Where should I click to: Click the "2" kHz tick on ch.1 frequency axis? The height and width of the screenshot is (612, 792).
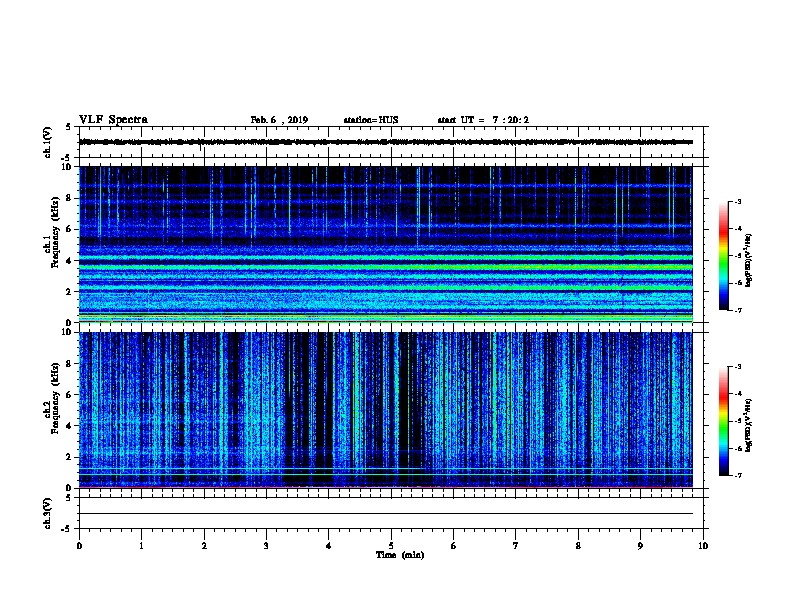(x=69, y=291)
